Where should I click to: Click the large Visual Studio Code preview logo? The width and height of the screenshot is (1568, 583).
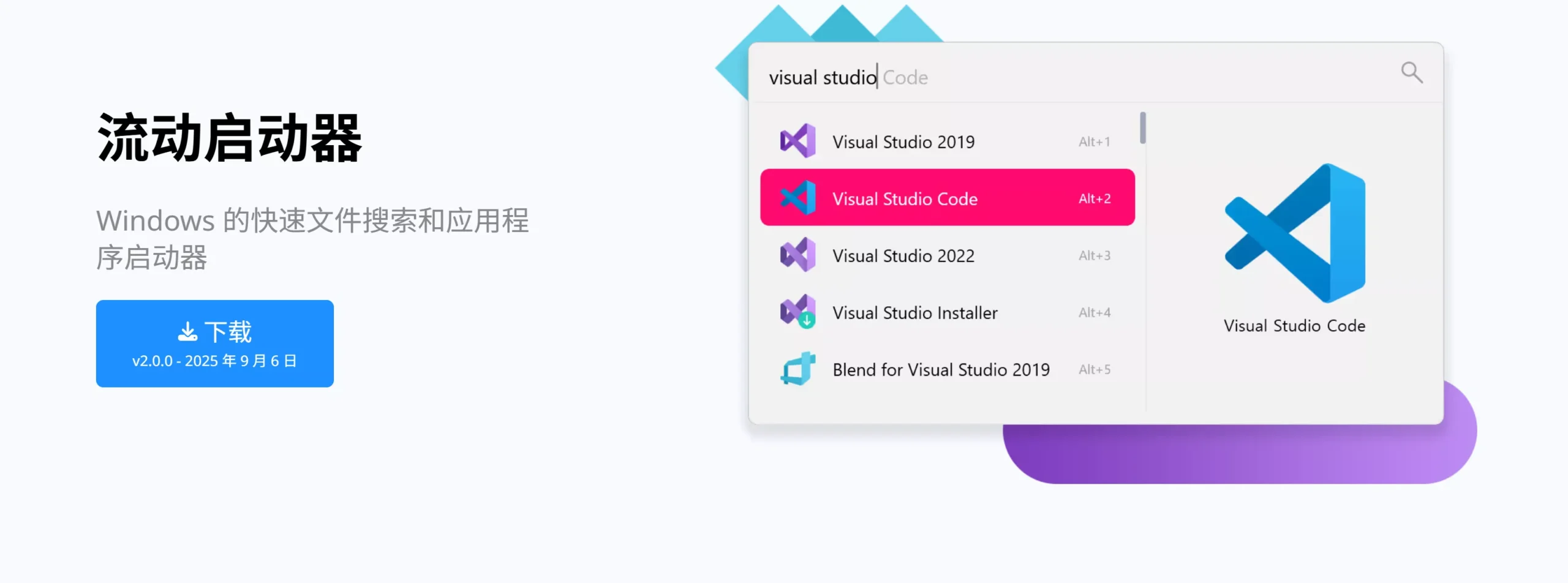point(1295,233)
